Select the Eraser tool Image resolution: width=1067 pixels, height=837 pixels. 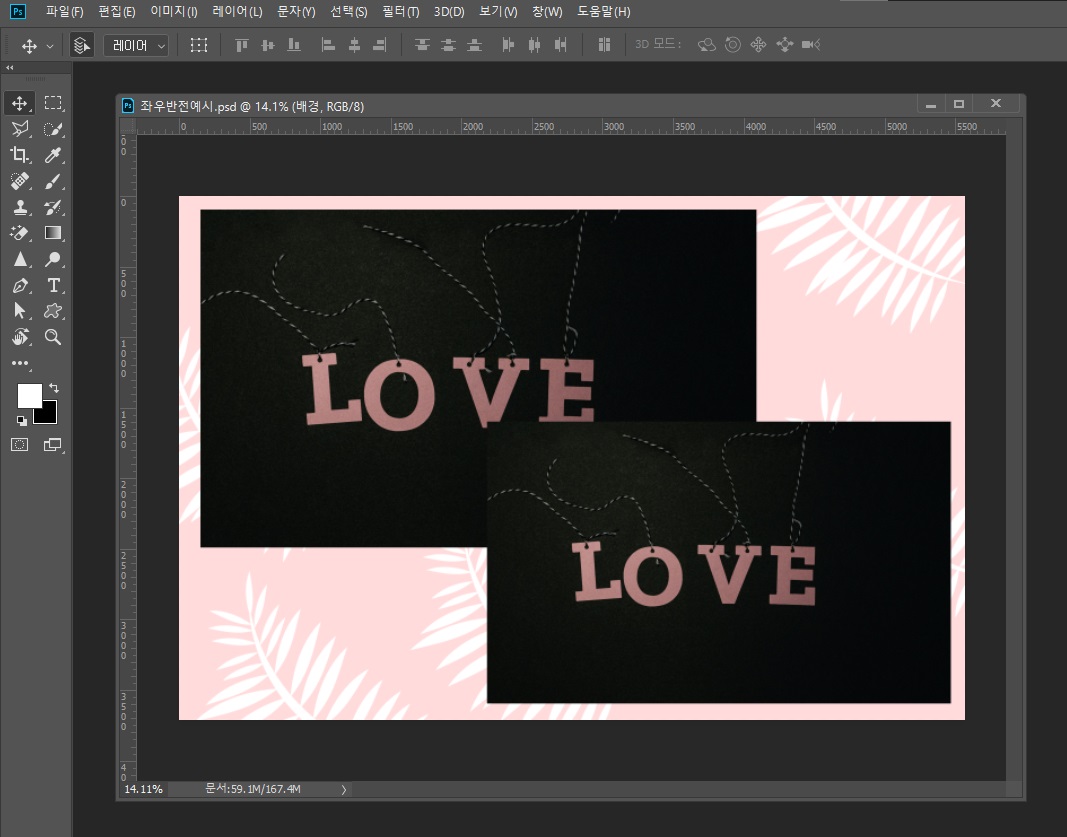[x=20, y=233]
